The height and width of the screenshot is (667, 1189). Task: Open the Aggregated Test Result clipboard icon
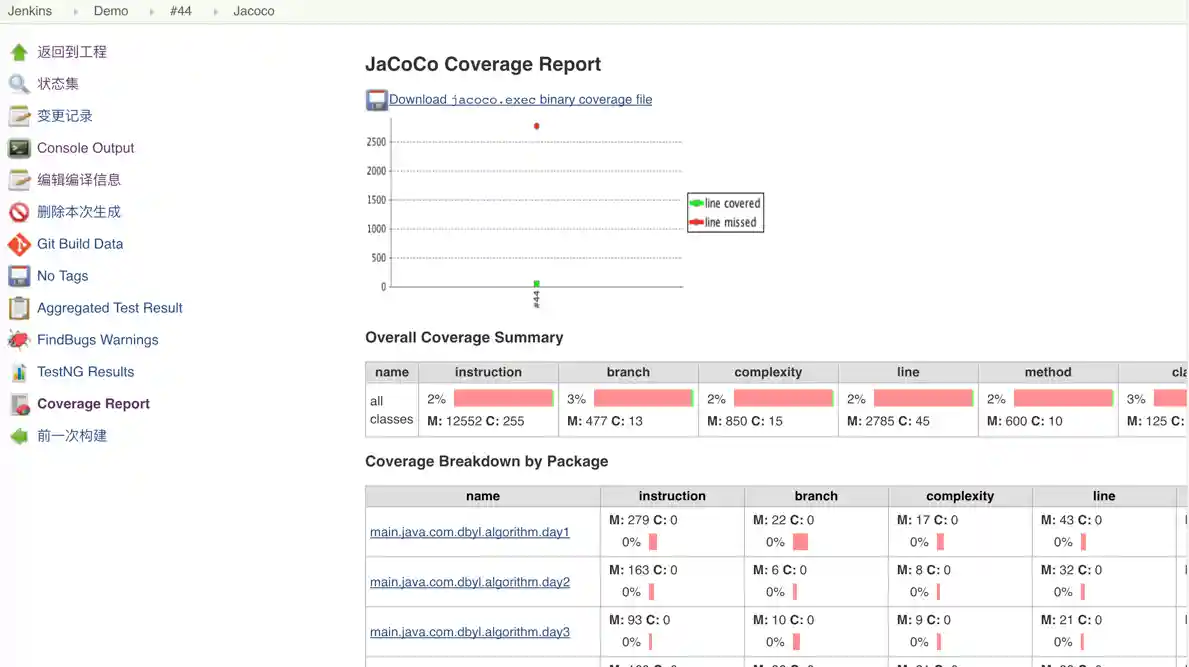pyautogui.click(x=19, y=308)
